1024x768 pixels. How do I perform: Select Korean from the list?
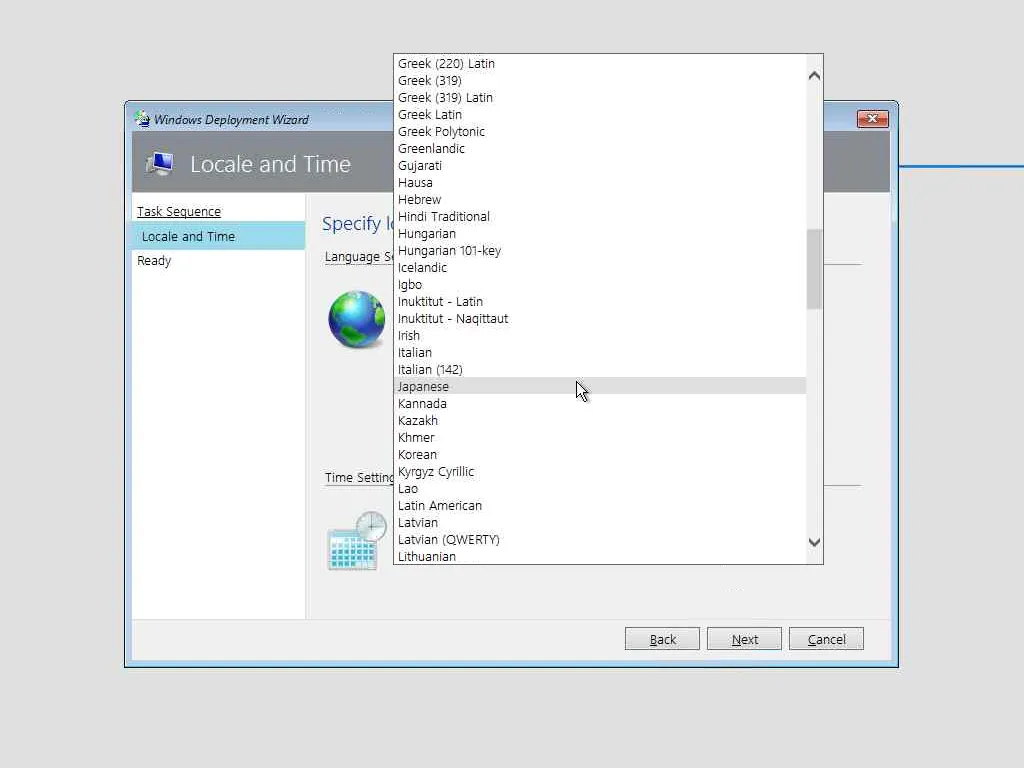[x=600, y=454]
